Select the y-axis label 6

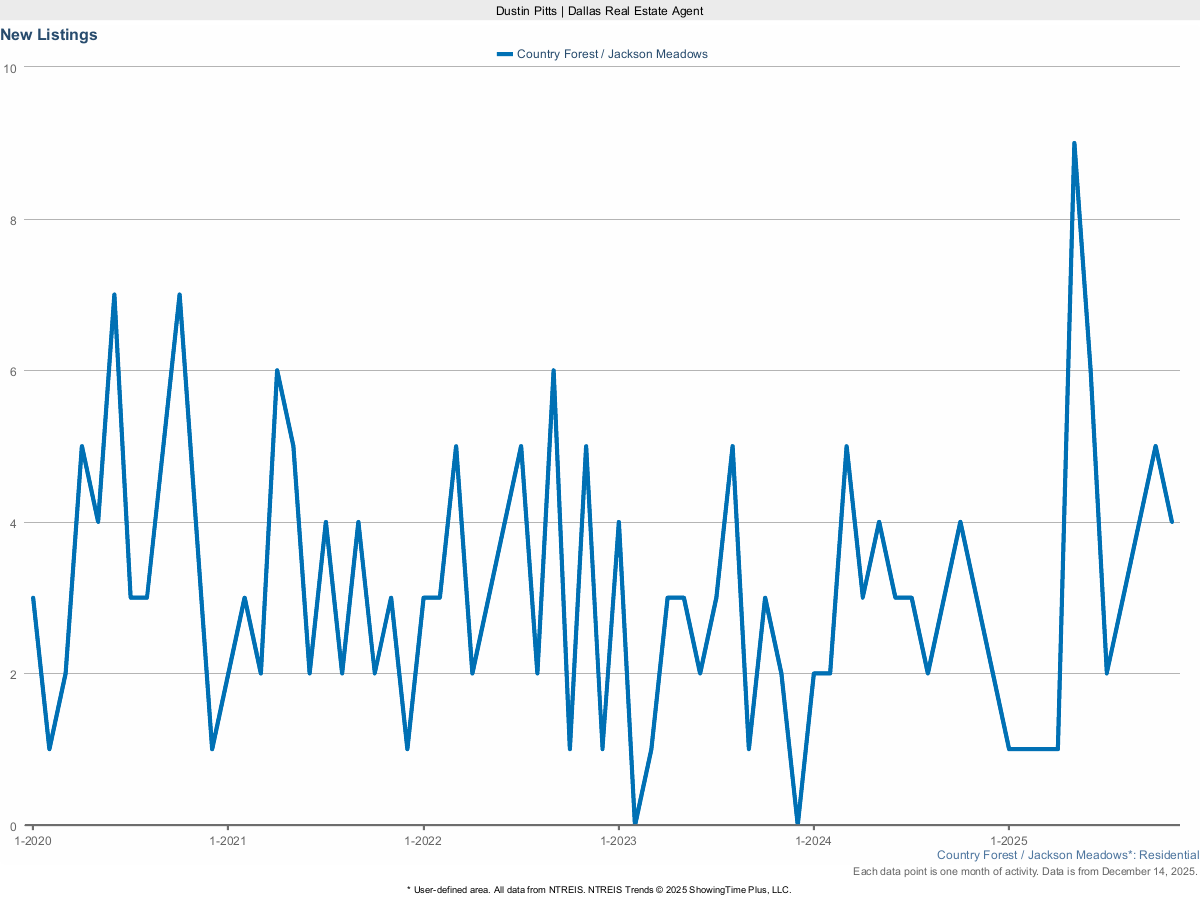coord(14,371)
